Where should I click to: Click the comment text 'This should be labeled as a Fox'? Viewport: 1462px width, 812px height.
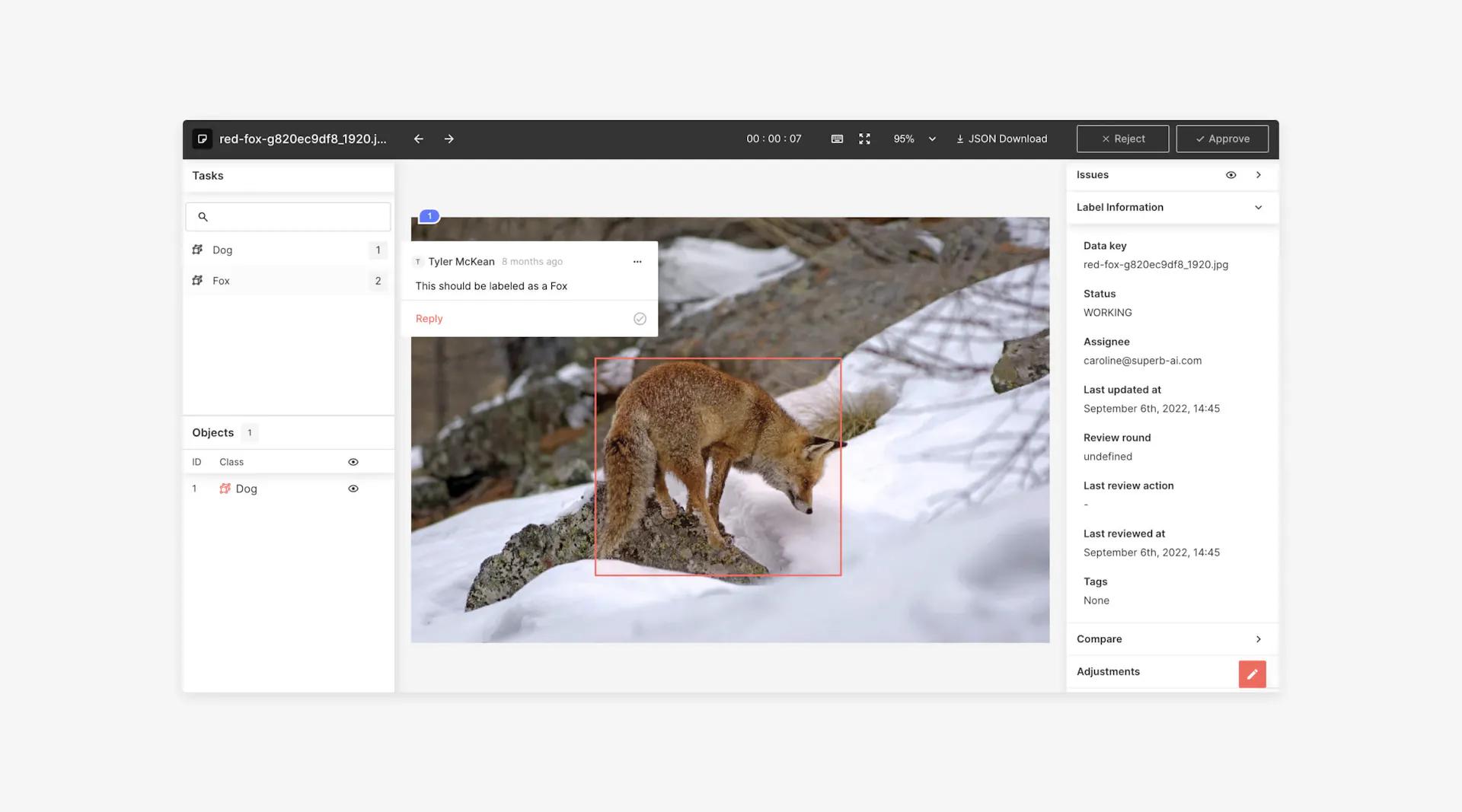(x=491, y=286)
